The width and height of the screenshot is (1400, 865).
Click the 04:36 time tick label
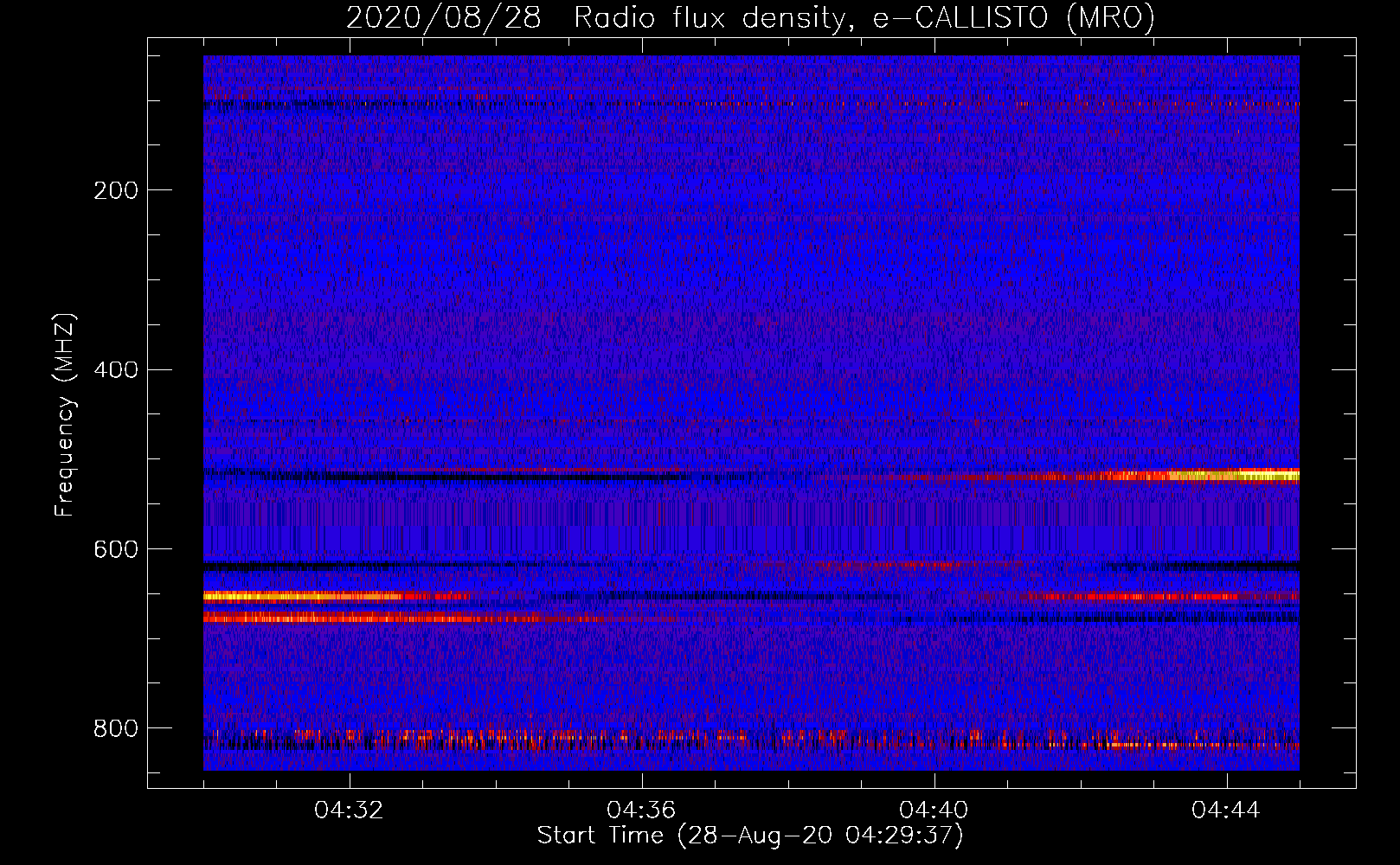(642, 811)
